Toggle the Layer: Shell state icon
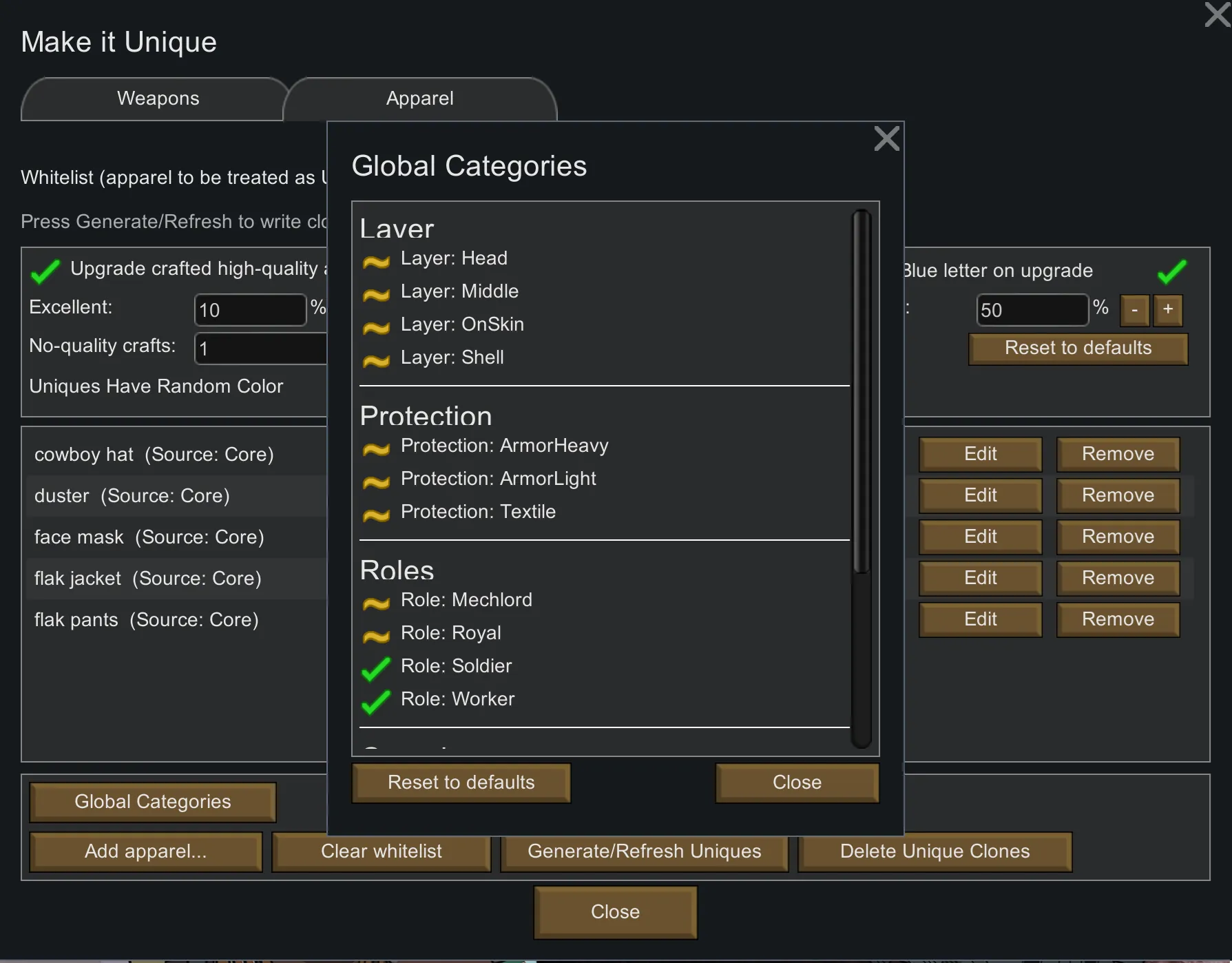The width and height of the screenshot is (1232, 963). pos(376,360)
